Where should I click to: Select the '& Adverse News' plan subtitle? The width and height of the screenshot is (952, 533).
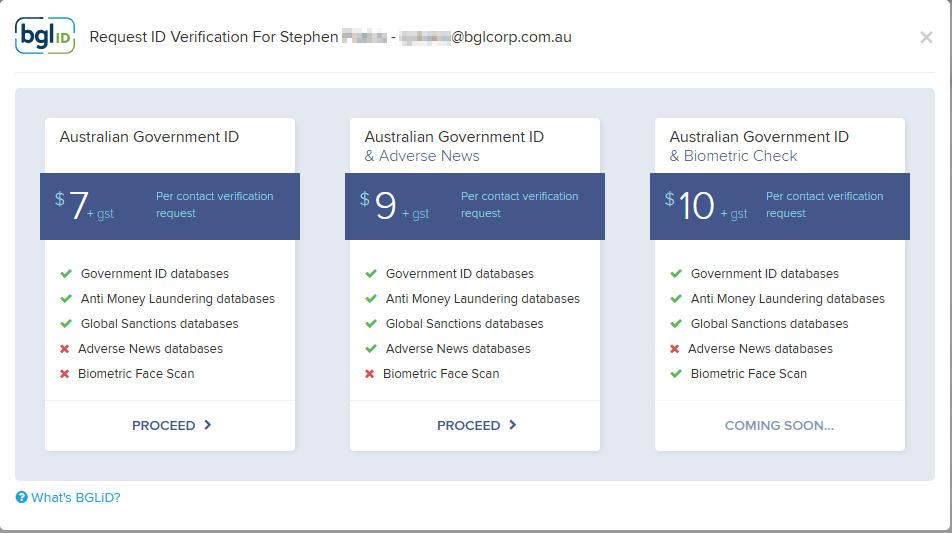(x=422, y=156)
